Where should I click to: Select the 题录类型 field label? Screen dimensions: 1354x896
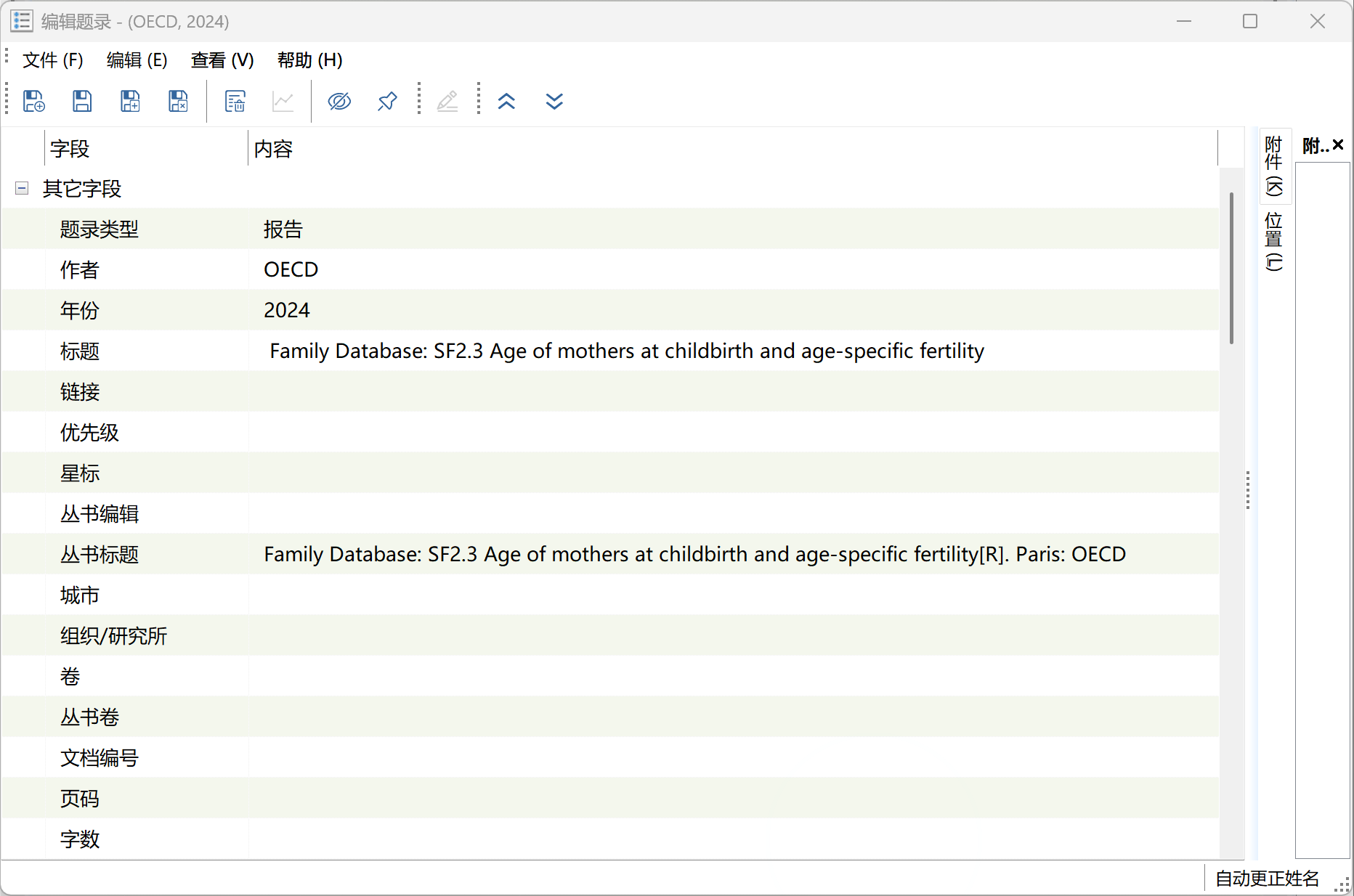(100, 229)
